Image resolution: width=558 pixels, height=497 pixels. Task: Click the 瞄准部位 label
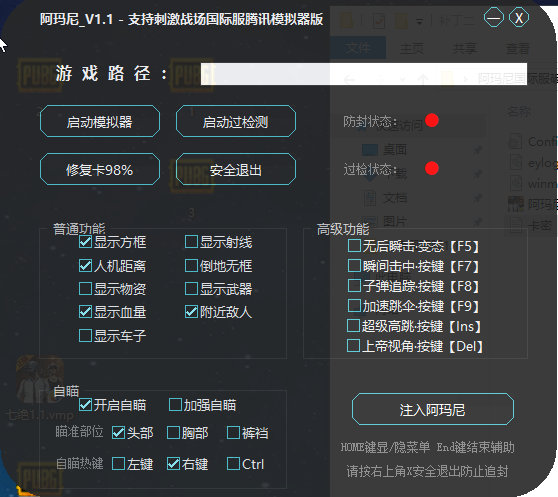point(79,432)
